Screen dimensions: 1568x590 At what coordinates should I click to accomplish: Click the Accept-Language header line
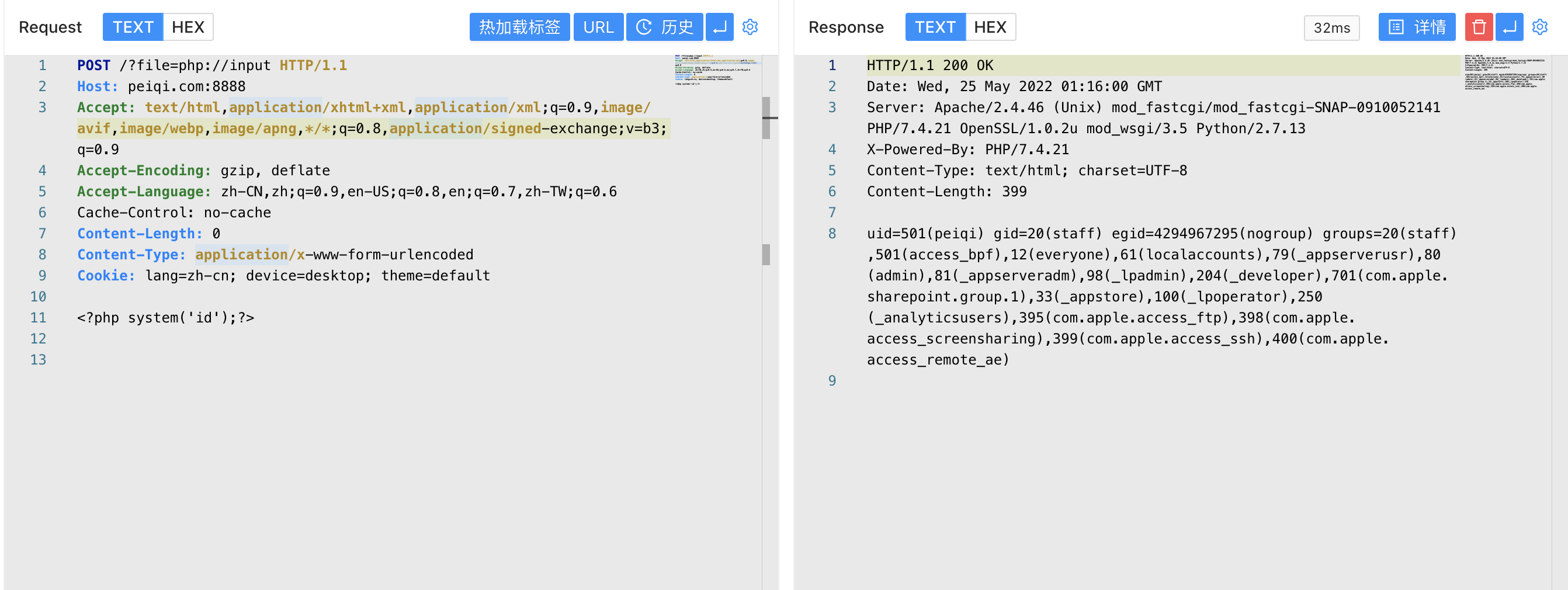point(347,192)
